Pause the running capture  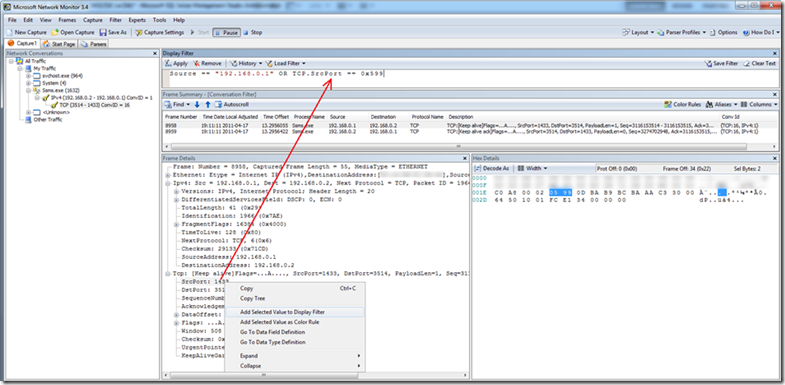point(226,33)
